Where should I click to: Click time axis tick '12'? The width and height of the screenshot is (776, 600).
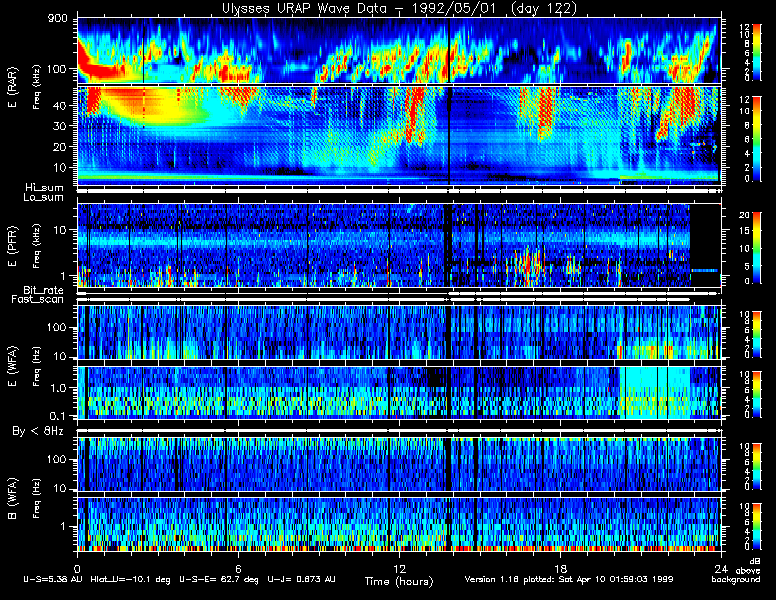click(x=399, y=568)
